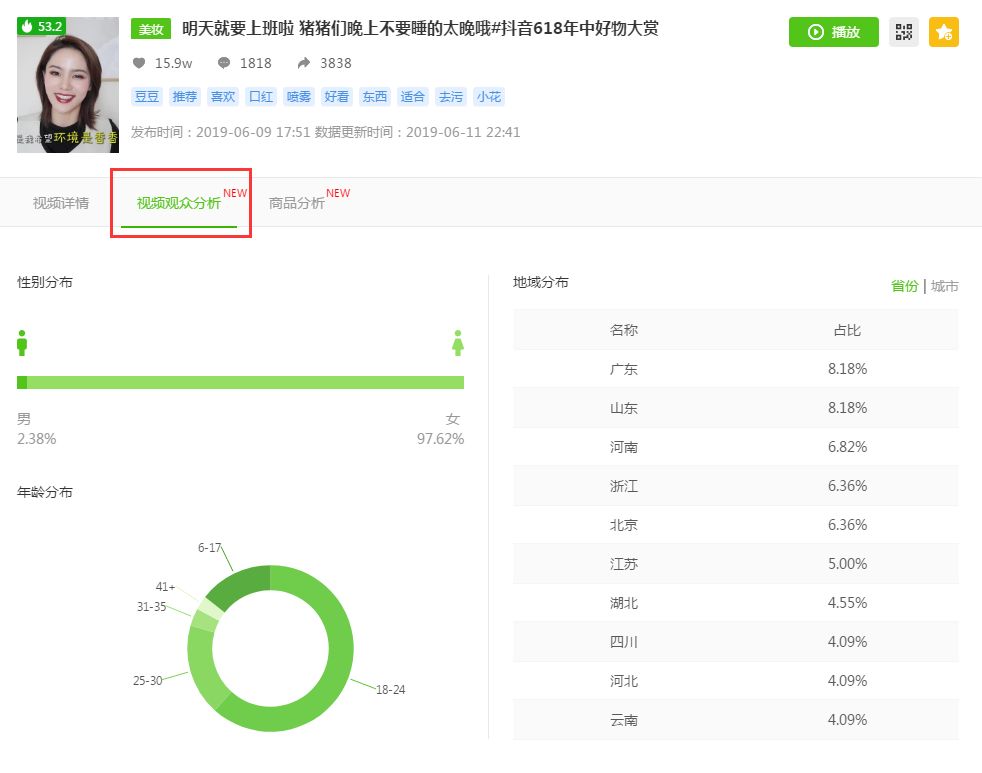Open the QR code icon
982x773 pixels.
(904, 32)
